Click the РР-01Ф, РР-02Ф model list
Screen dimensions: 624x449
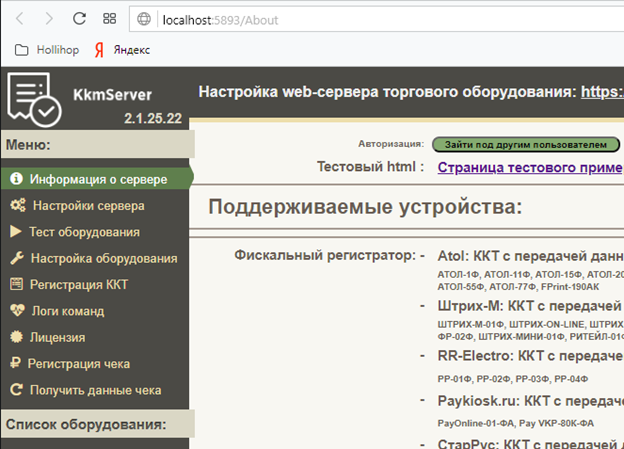click(513, 379)
